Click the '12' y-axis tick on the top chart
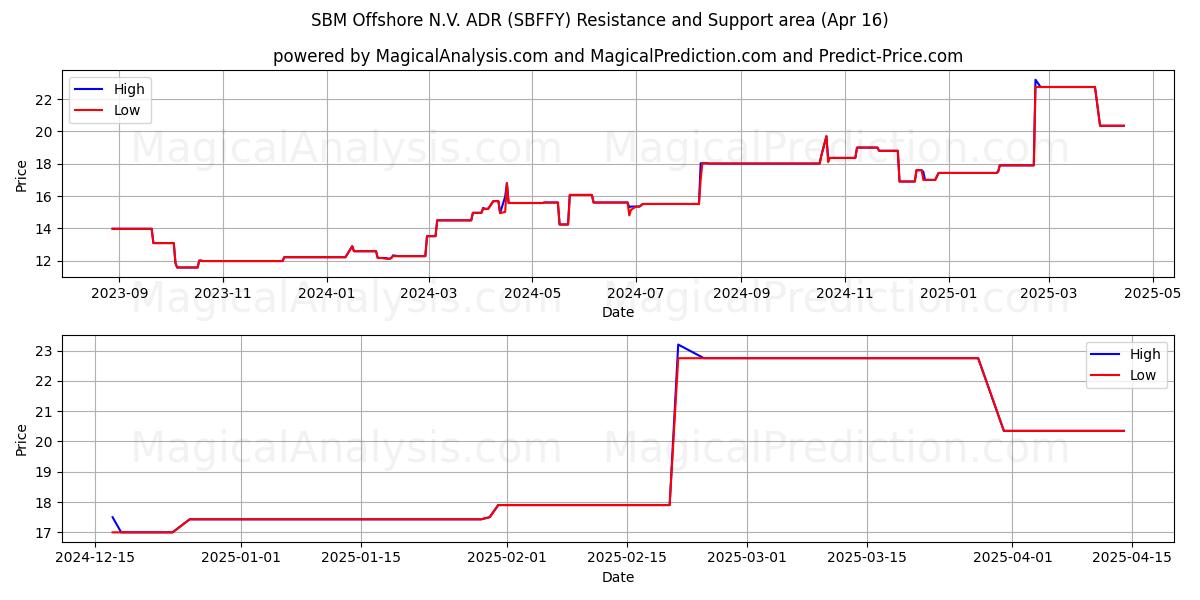Screen dimensions: 1200x600 (x=46, y=261)
